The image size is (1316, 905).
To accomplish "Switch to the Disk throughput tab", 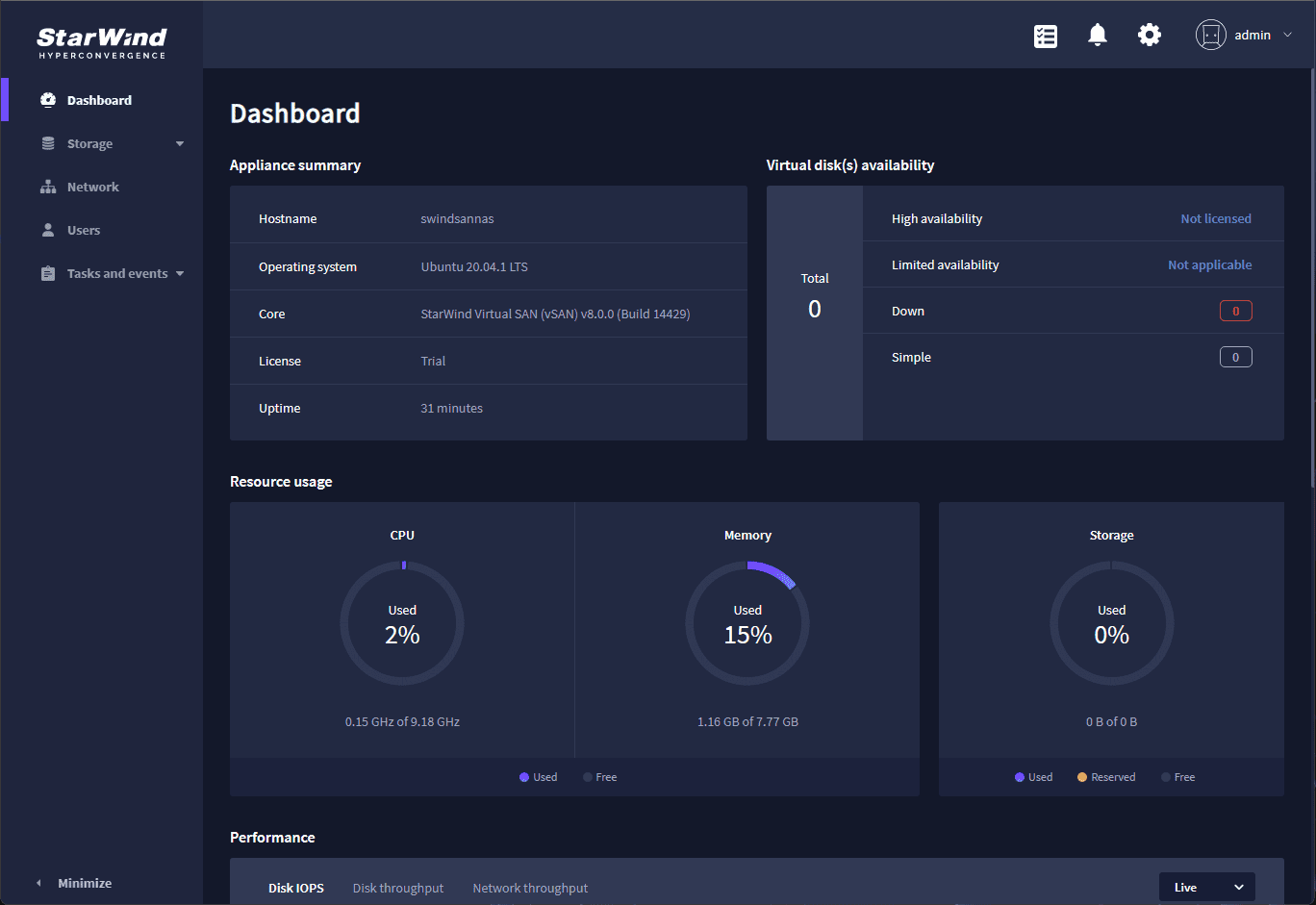I will pyautogui.click(x=398, y=888).
